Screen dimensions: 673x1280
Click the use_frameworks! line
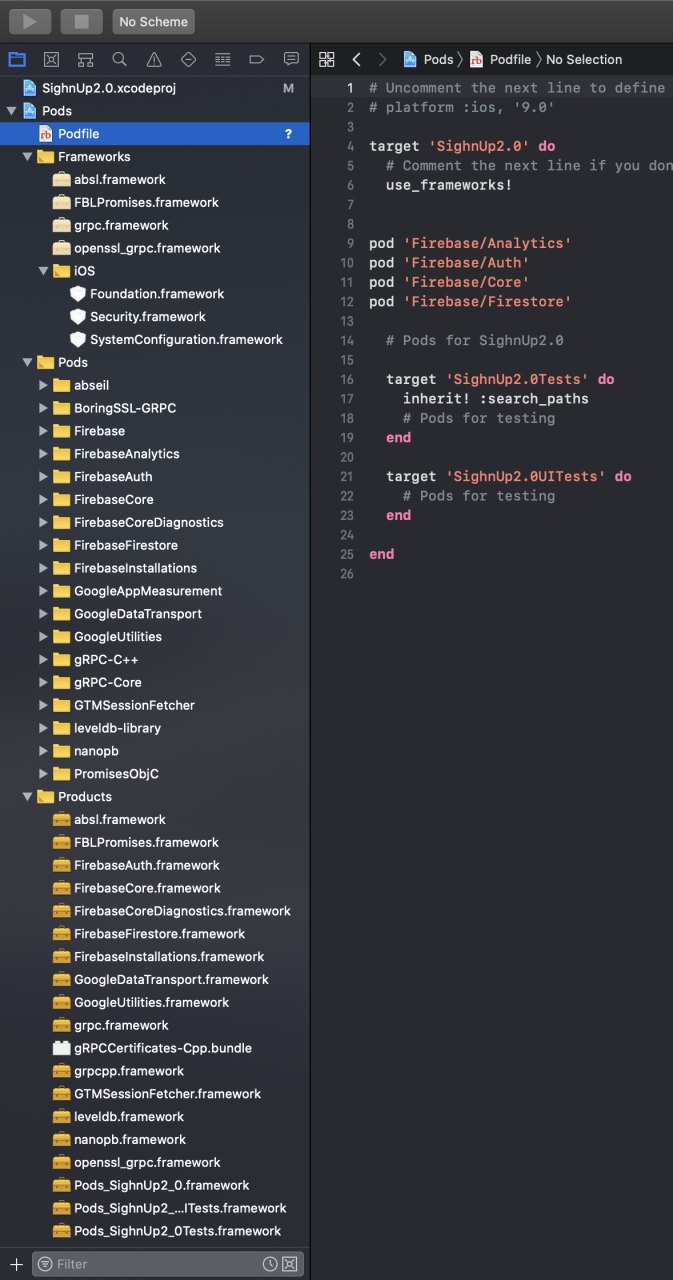click(x=449, y=185)
